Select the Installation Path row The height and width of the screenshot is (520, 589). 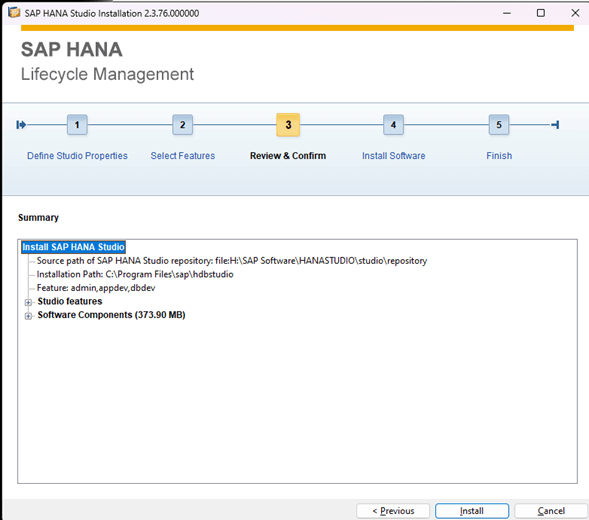click(135, 274)
